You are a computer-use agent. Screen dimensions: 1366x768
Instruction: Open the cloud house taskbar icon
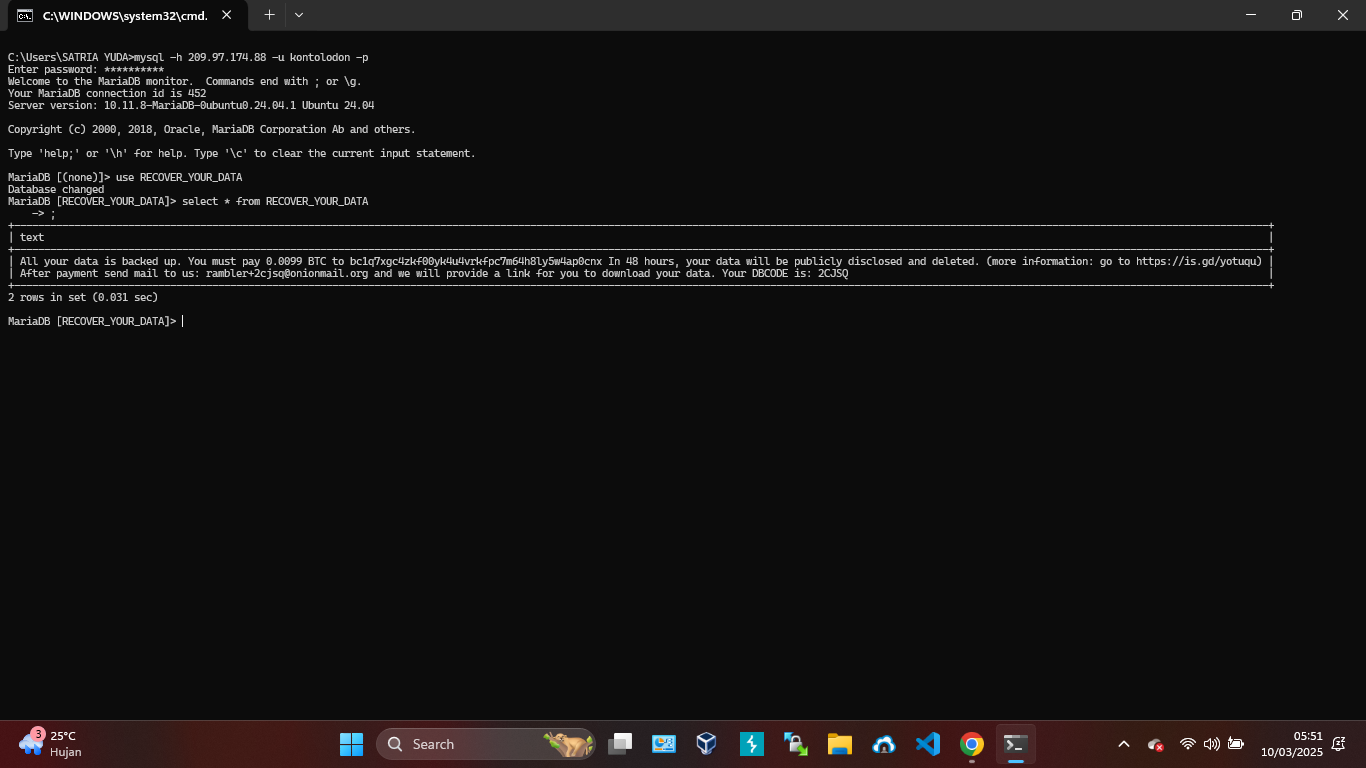(x=883, y=744)
